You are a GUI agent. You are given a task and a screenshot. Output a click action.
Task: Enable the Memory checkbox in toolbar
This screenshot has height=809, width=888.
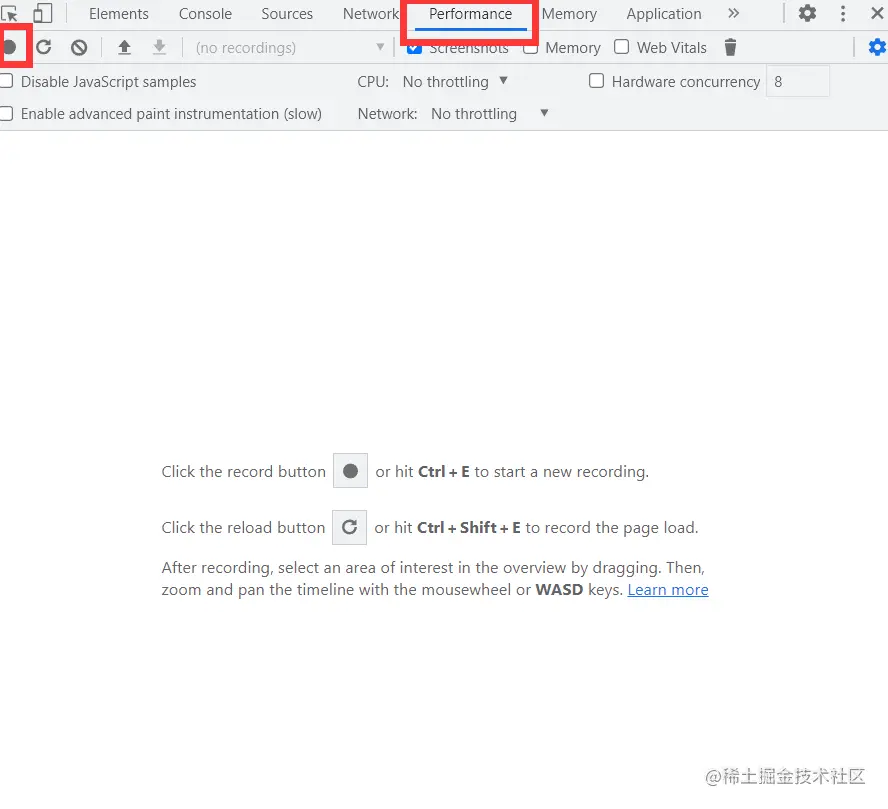pyautogui.click(x=531, y=48)
